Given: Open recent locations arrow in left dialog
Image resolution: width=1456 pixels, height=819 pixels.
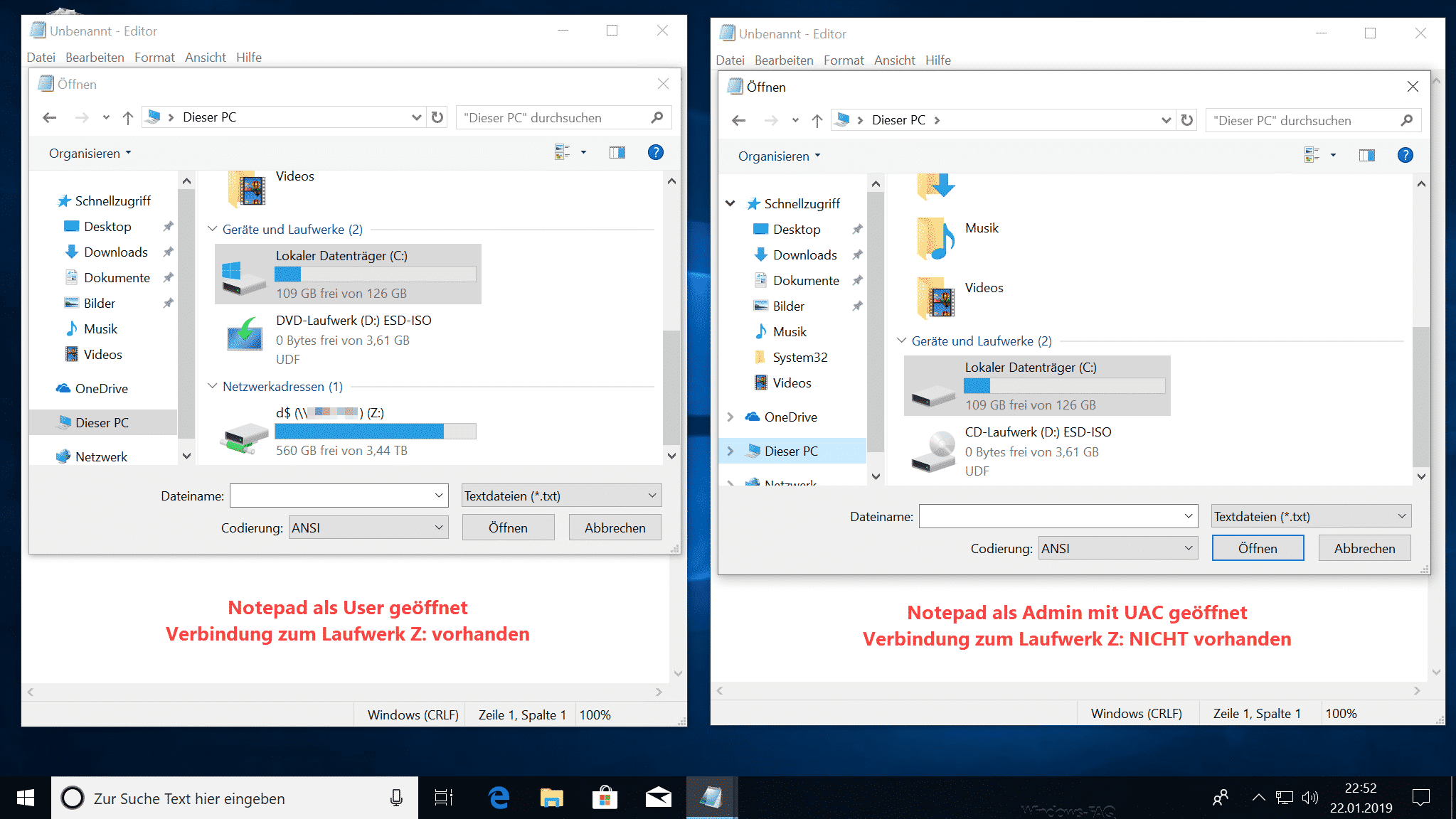Looking at the screenshot, I should pos(106,117).
